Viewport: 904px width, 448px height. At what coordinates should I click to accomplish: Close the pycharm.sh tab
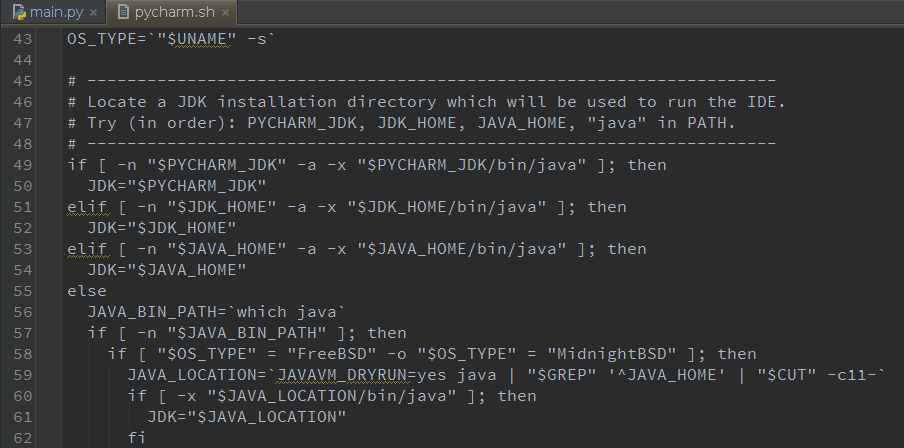point(225,13)
